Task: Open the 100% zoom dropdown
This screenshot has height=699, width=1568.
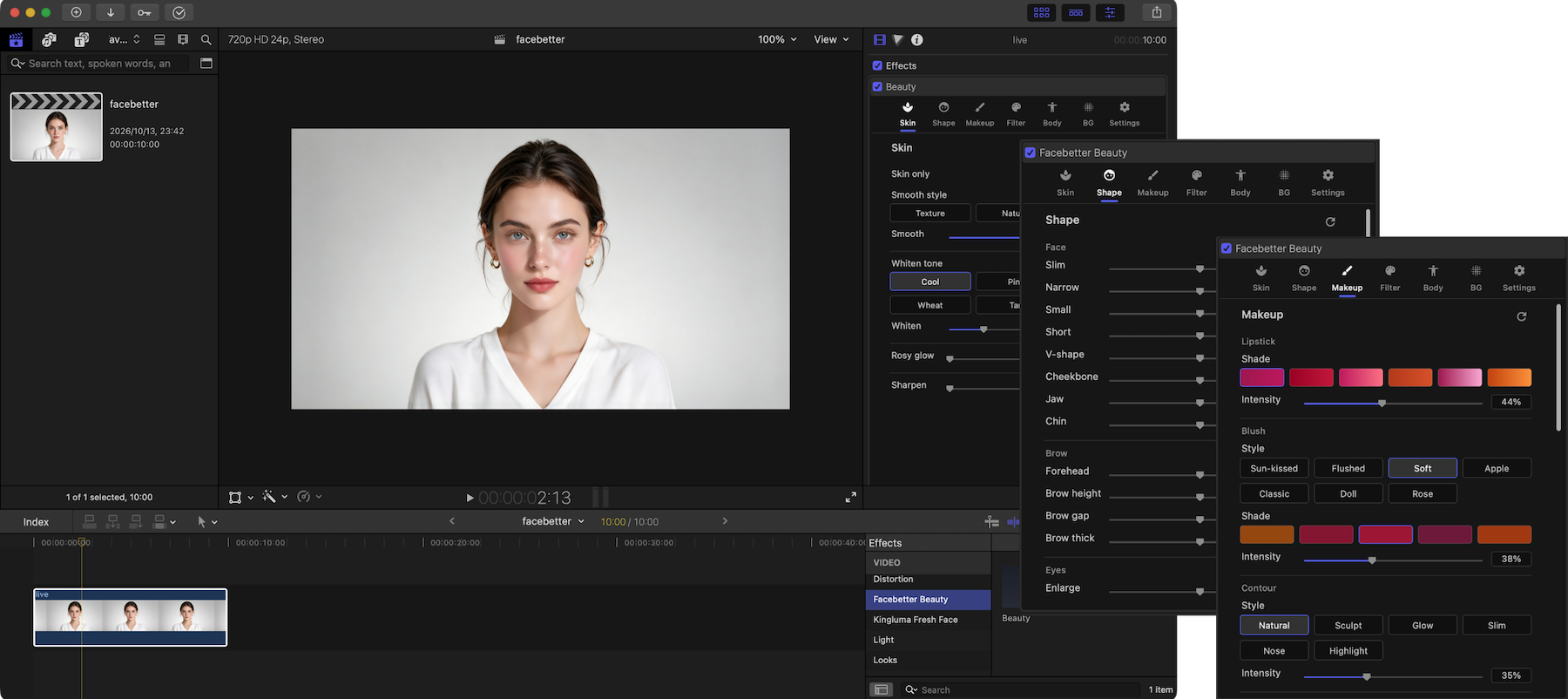Action: (777, 39)
